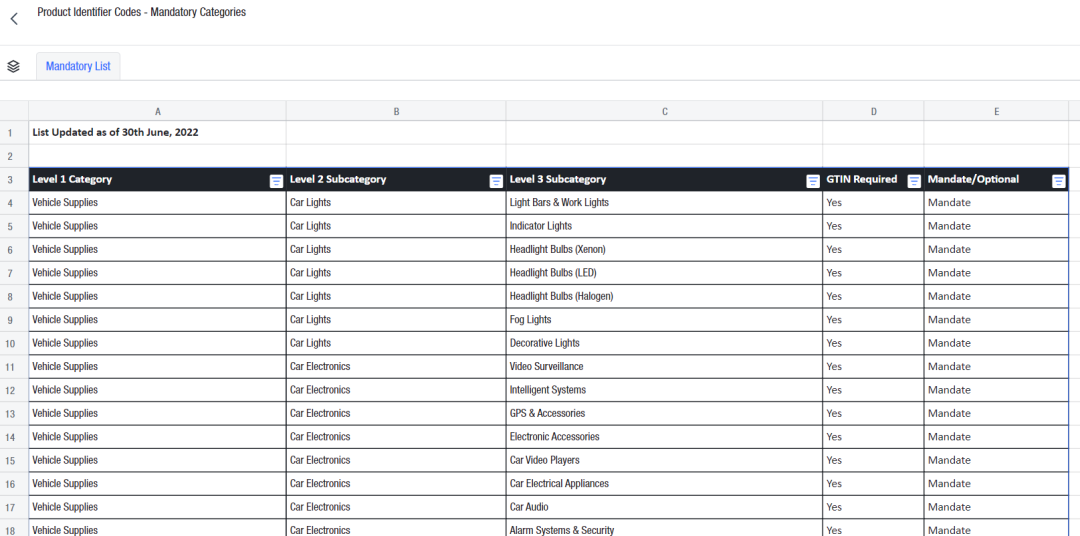Select the 'Decorative Lights' cell
The width and height of the screenshot is (1080, 536).
665,343
